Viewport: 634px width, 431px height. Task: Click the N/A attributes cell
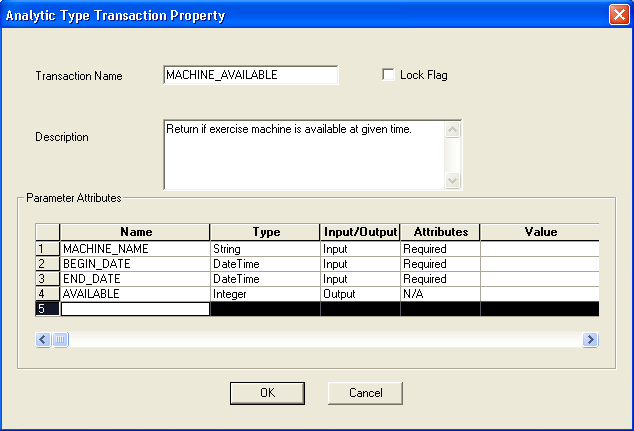(x=440, y=294)
